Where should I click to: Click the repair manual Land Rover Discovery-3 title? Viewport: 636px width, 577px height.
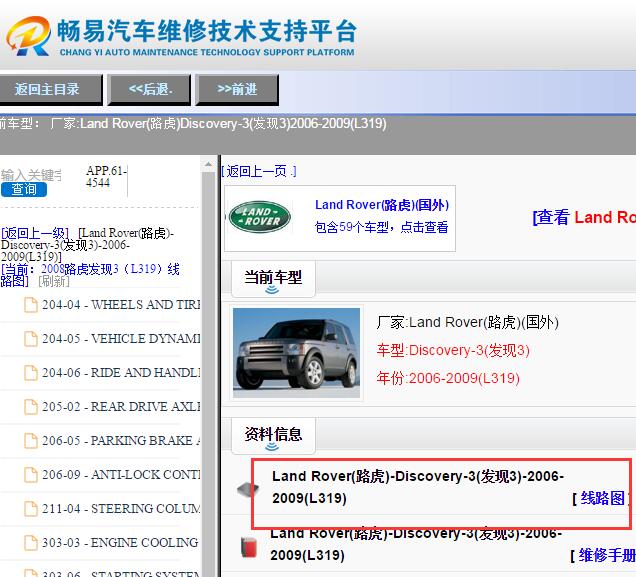point(416,545)
